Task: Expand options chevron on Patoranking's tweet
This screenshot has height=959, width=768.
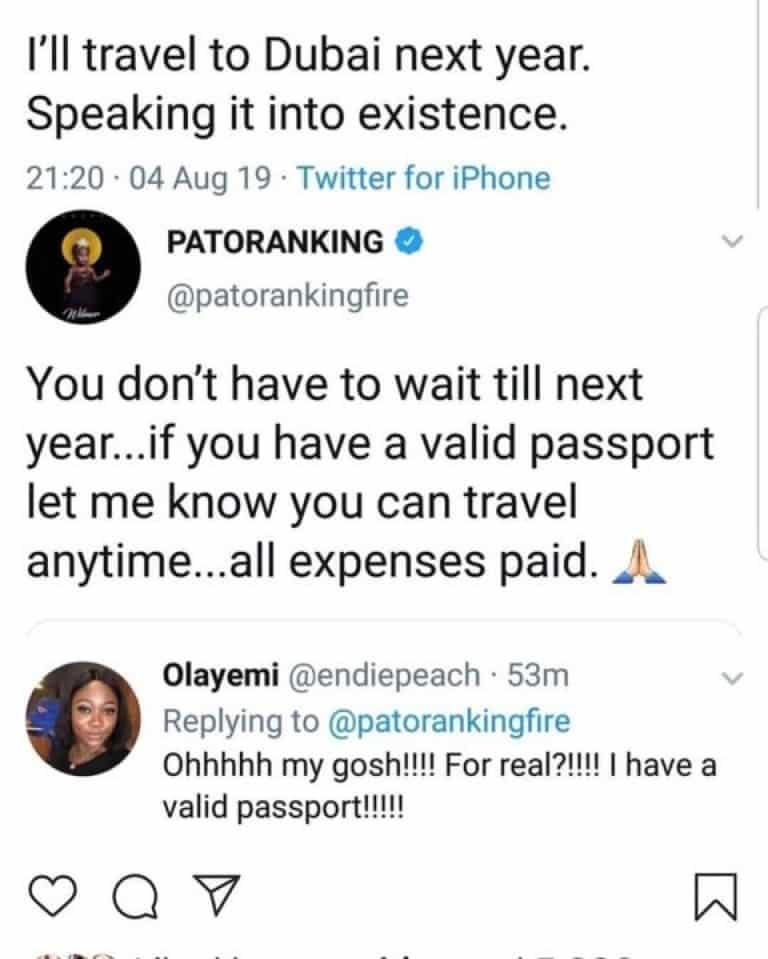Action: [732, 242]
